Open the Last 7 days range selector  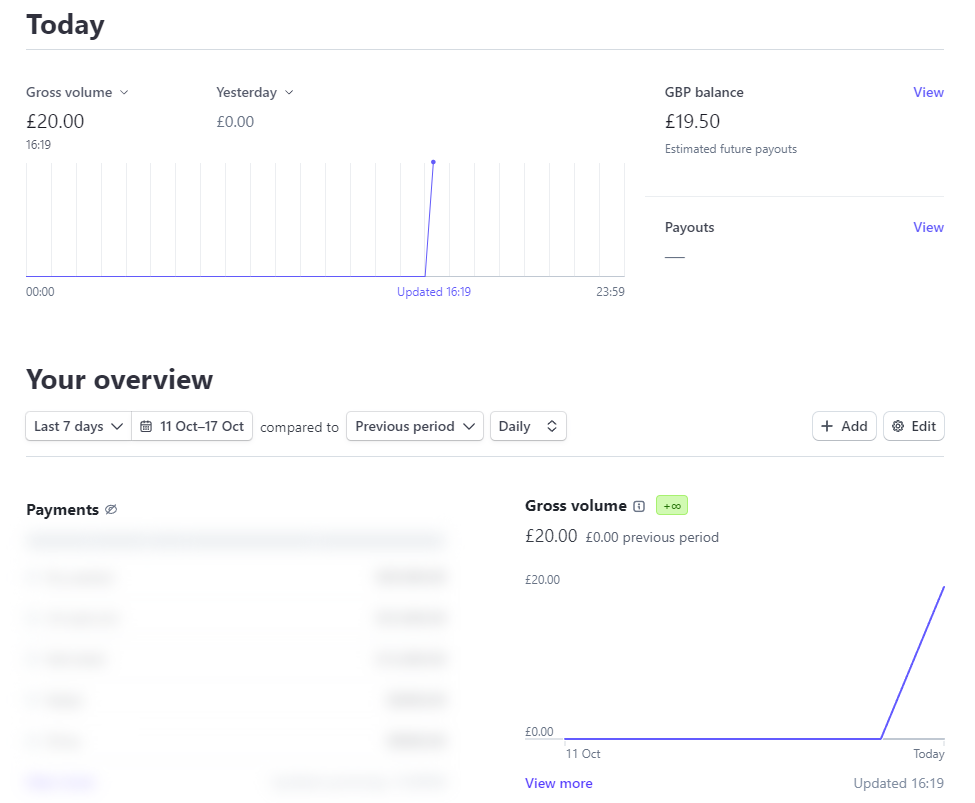tap(78, 426)
